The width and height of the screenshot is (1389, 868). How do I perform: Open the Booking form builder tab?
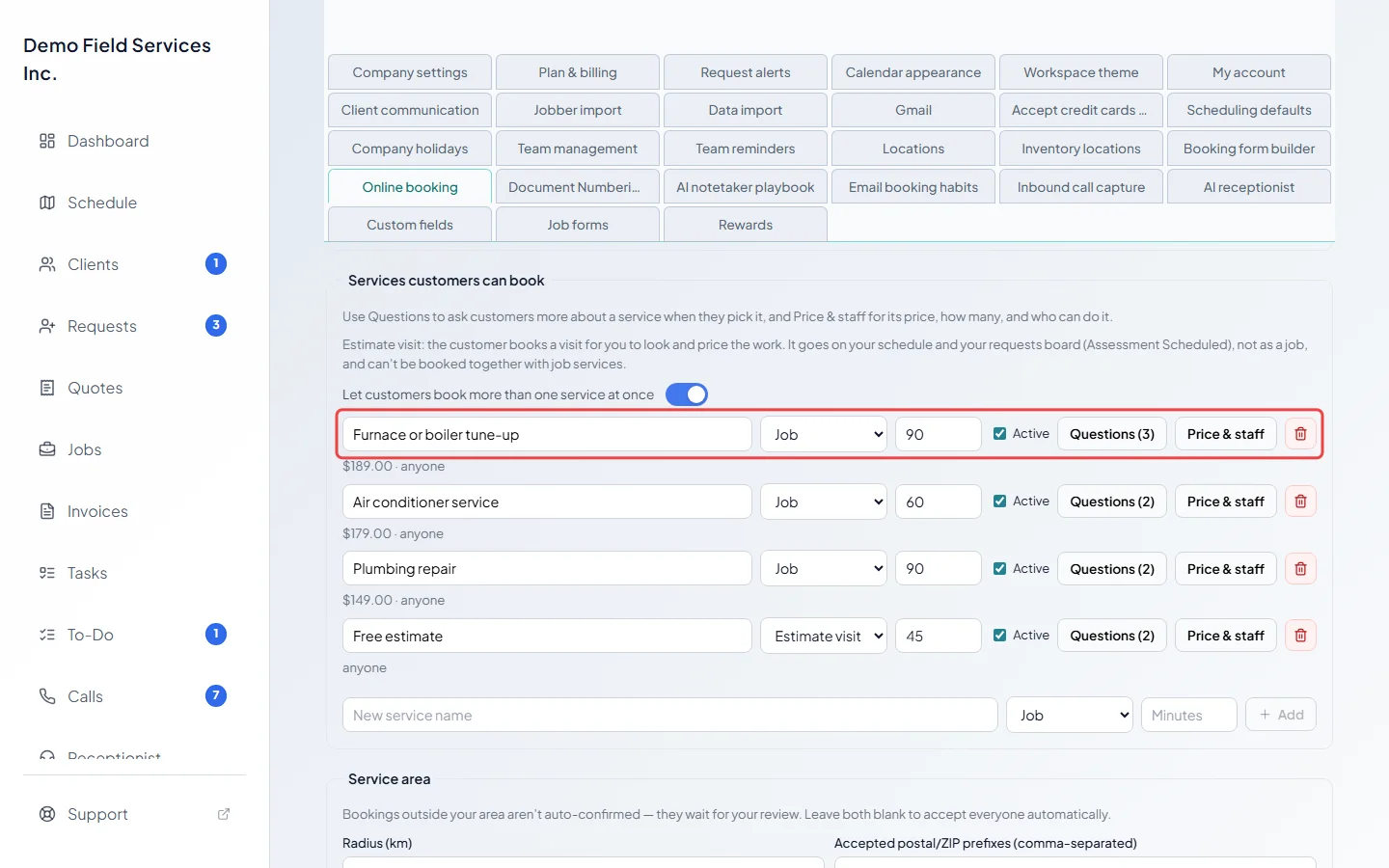pos(1249,149)
